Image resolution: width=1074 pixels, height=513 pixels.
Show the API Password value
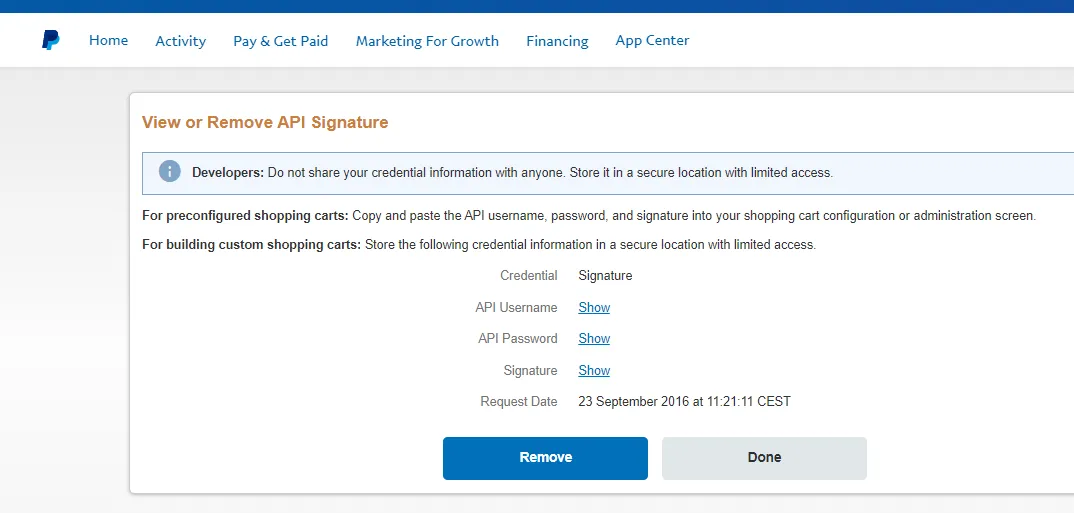tap(594, 338)
